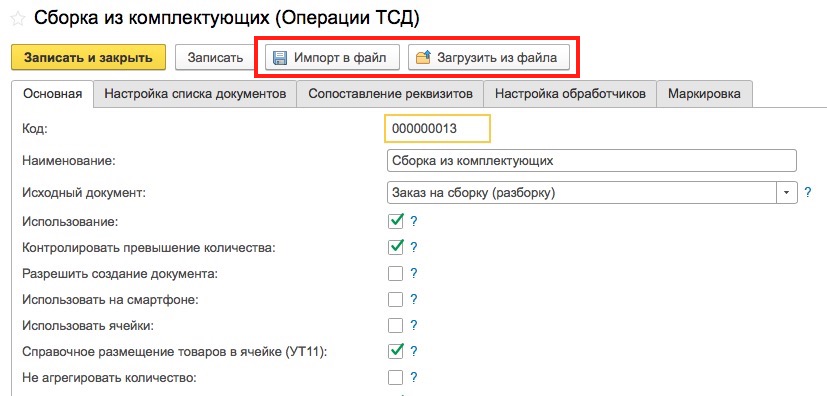Click the Записать button

(215, 57)
